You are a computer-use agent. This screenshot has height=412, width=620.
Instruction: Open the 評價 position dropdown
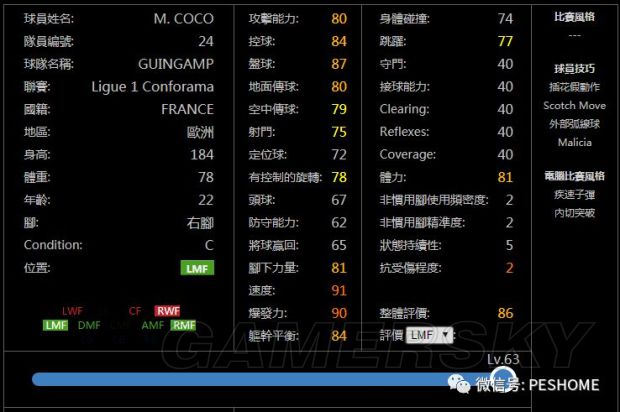click(430, 335)
